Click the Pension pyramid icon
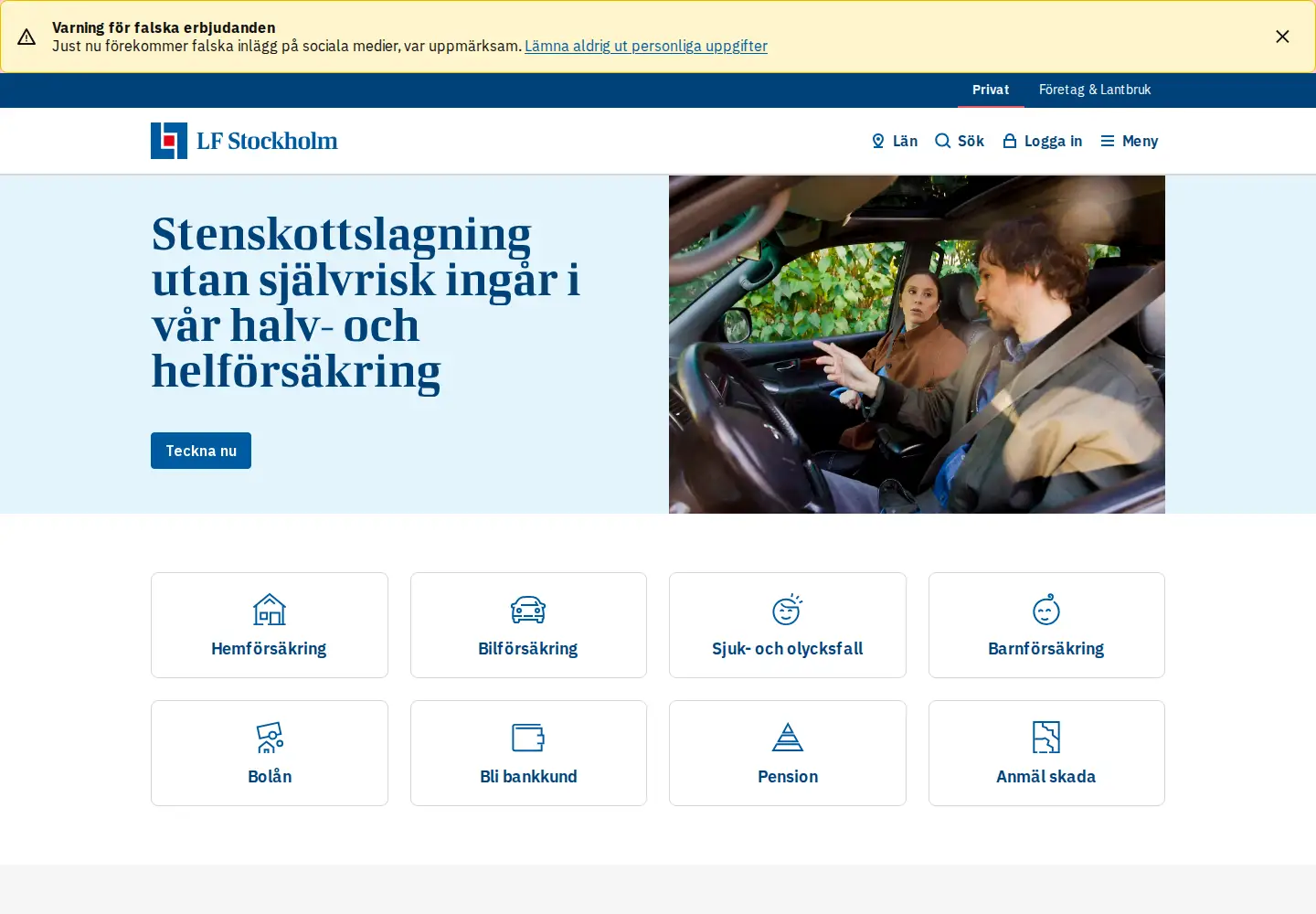Image resolution: width=1316 pixels, height=914 pixels. [787, 737]
